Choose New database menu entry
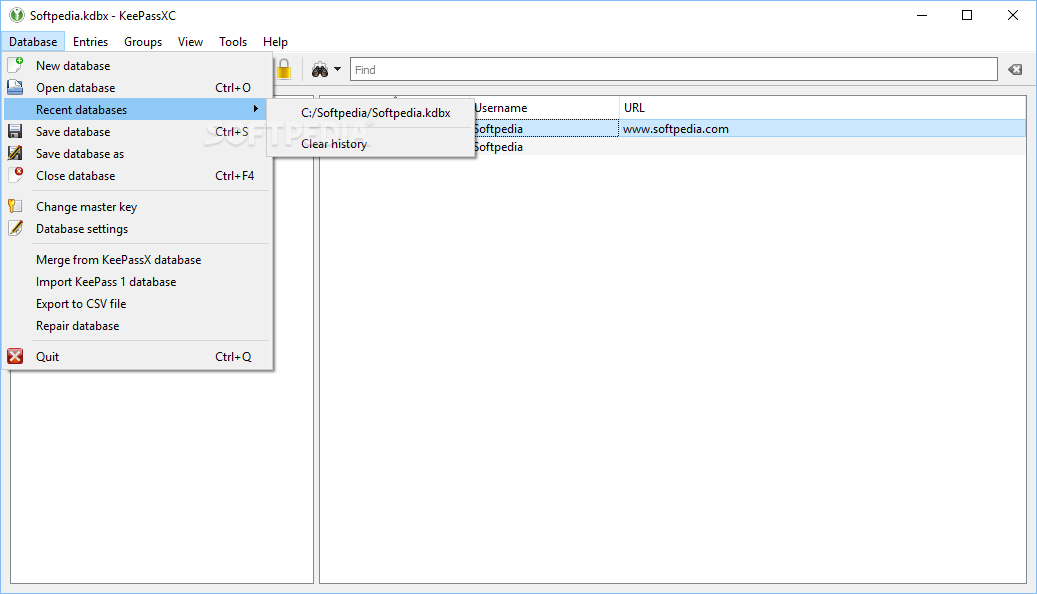This screenshot has width=1037, height=594. pyautogui.click(x=138, y=65)
